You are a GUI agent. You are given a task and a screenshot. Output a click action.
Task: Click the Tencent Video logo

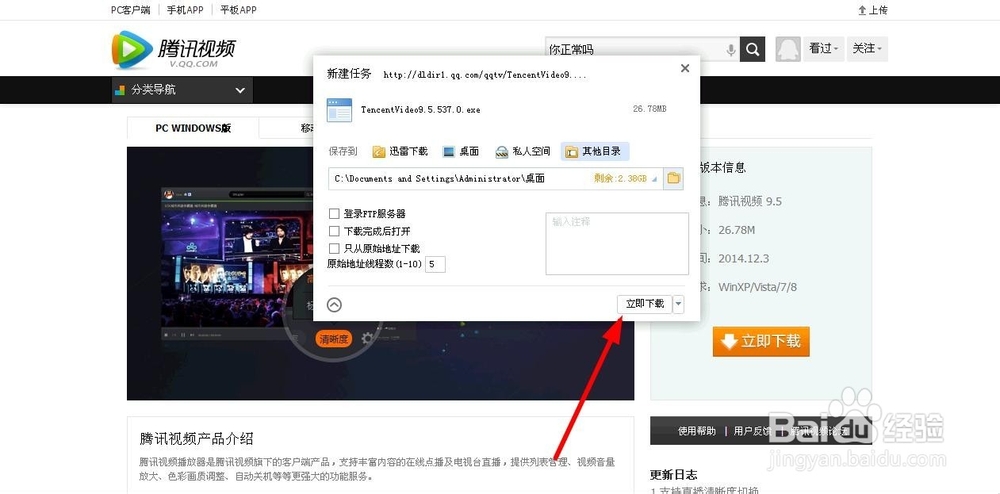[x=174, y=50]
